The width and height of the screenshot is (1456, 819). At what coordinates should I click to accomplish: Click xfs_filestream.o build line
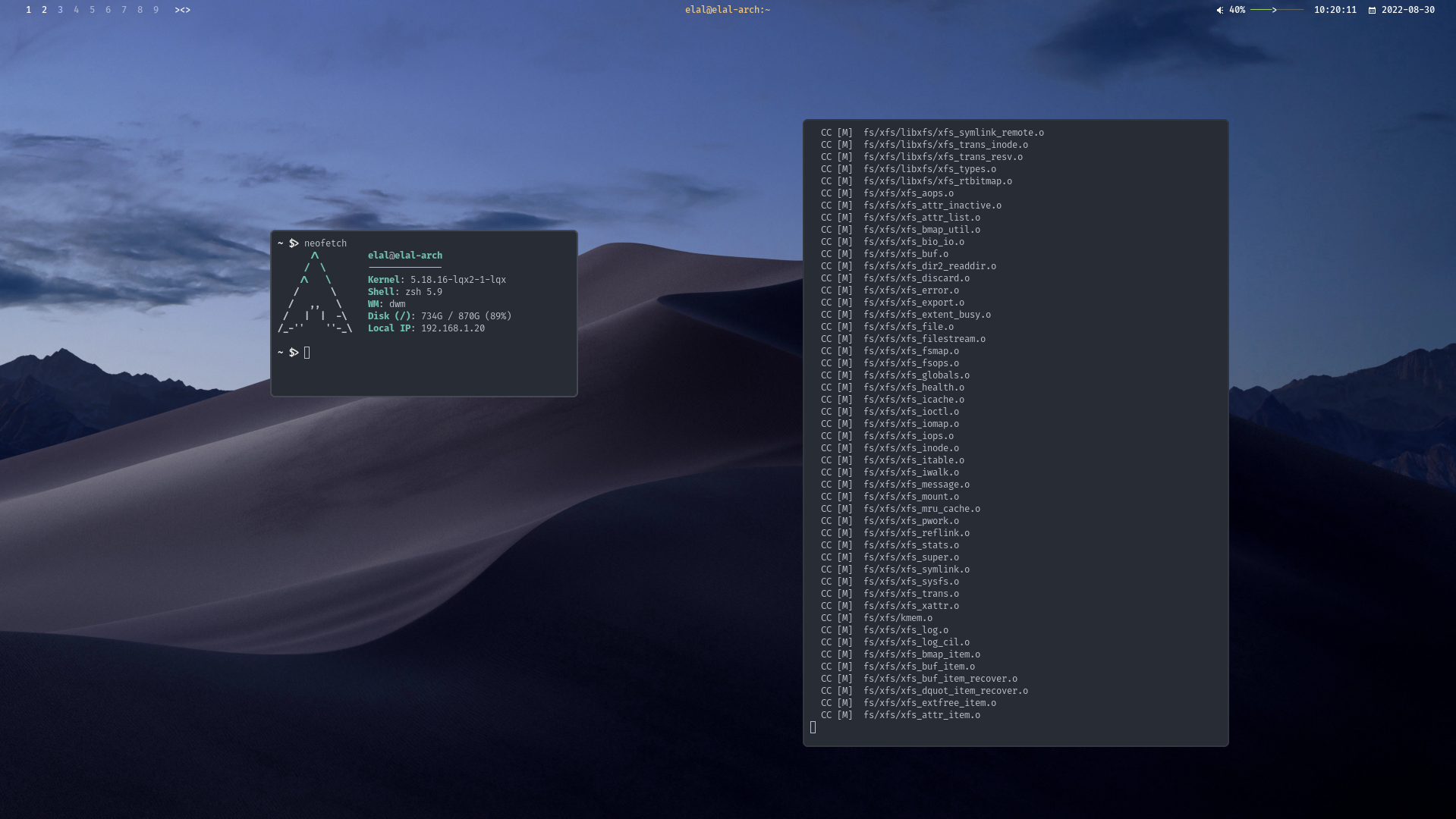(903, 339)
